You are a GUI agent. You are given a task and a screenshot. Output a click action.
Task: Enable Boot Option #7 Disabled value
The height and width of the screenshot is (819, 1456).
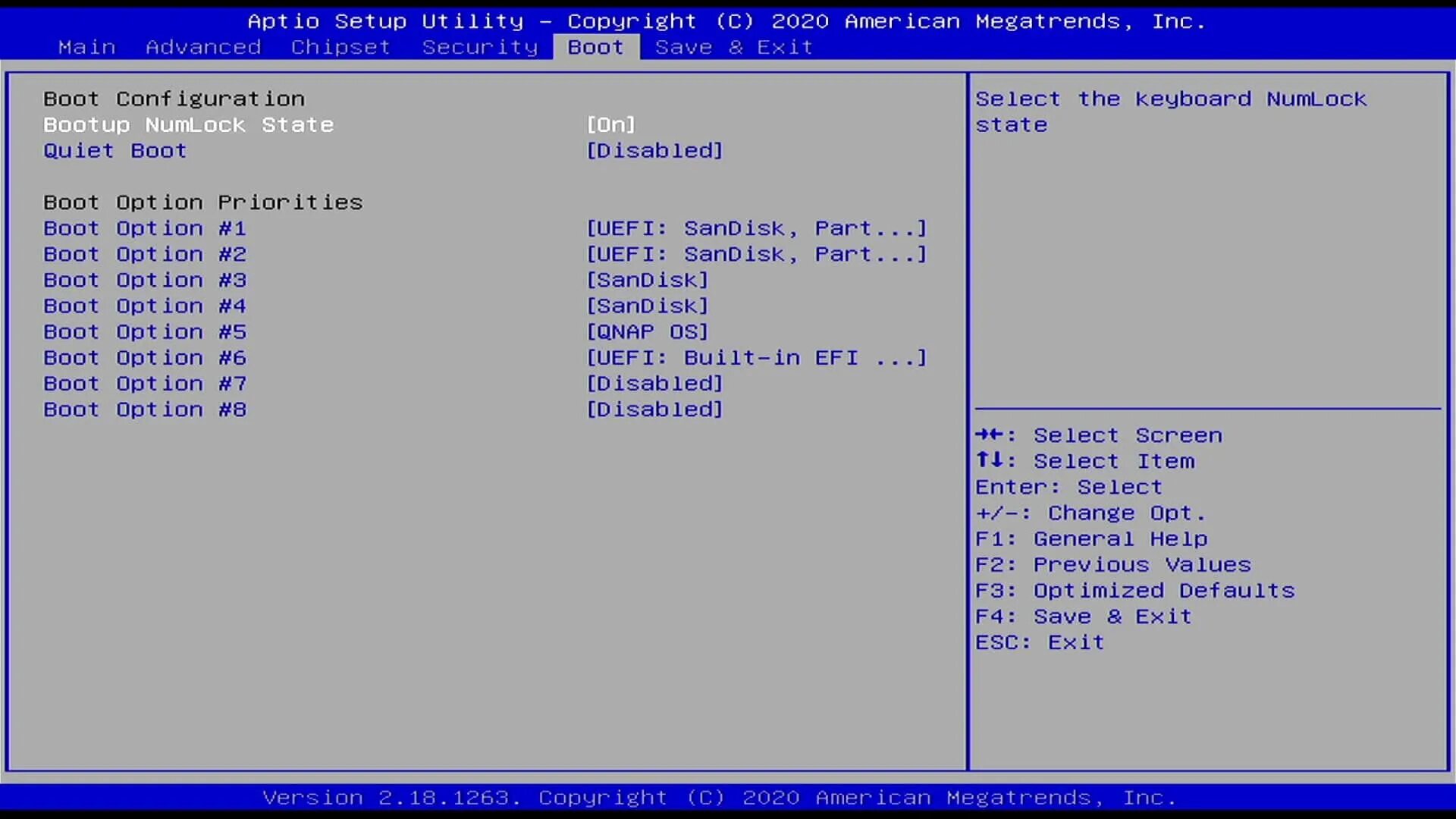pos(654,383)
